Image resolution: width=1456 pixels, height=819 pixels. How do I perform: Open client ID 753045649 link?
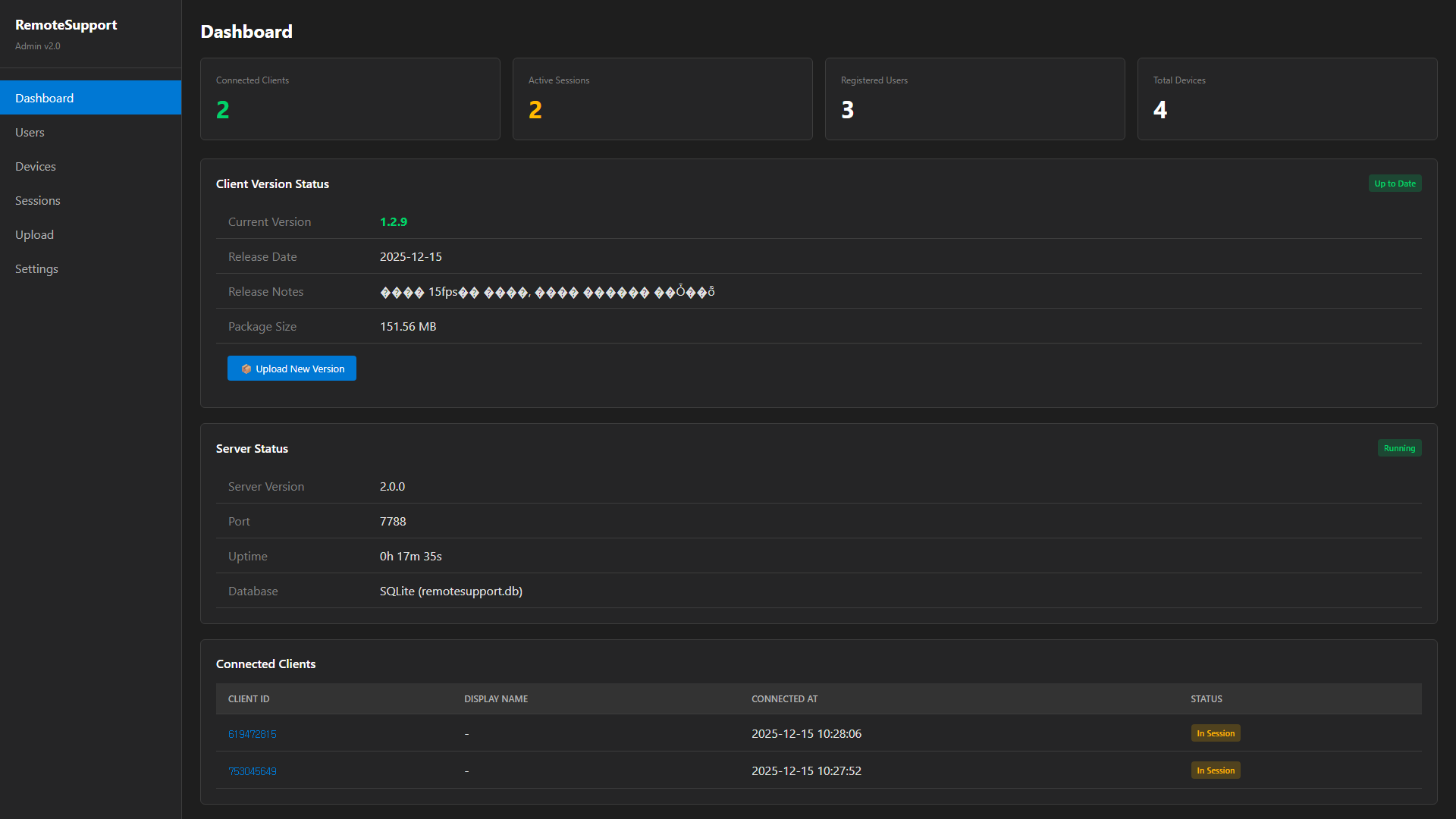[252, 771]
